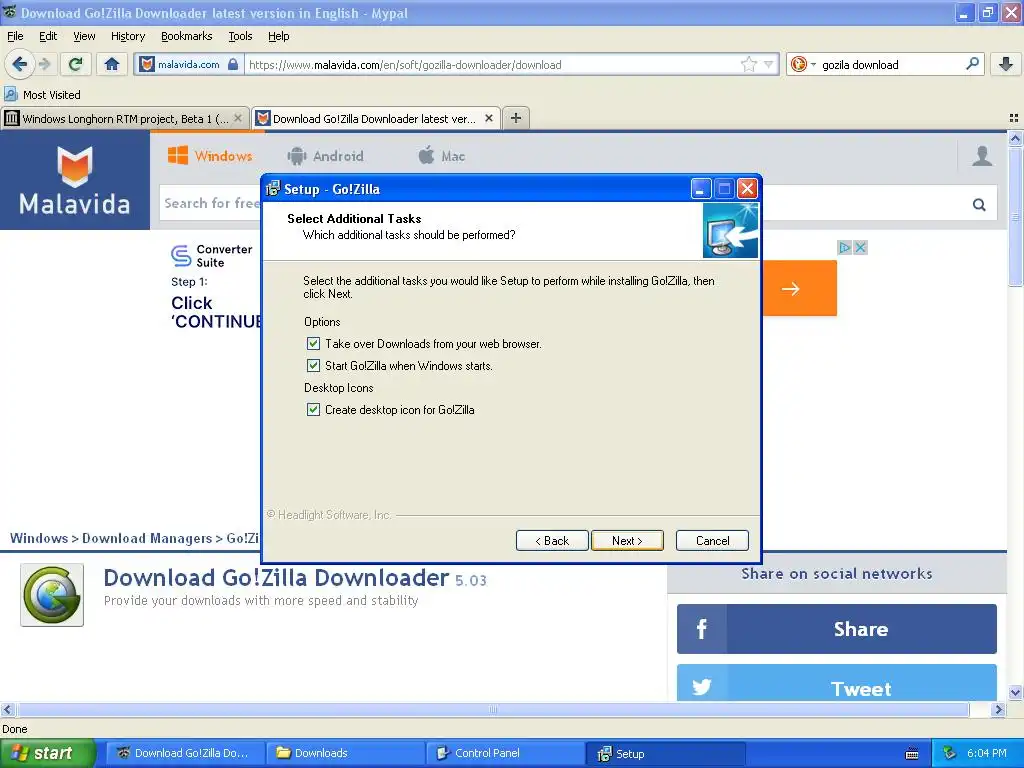Switch to Downloads folder in taskbar
Screen dimensions: 1024x768
[345, 753]
